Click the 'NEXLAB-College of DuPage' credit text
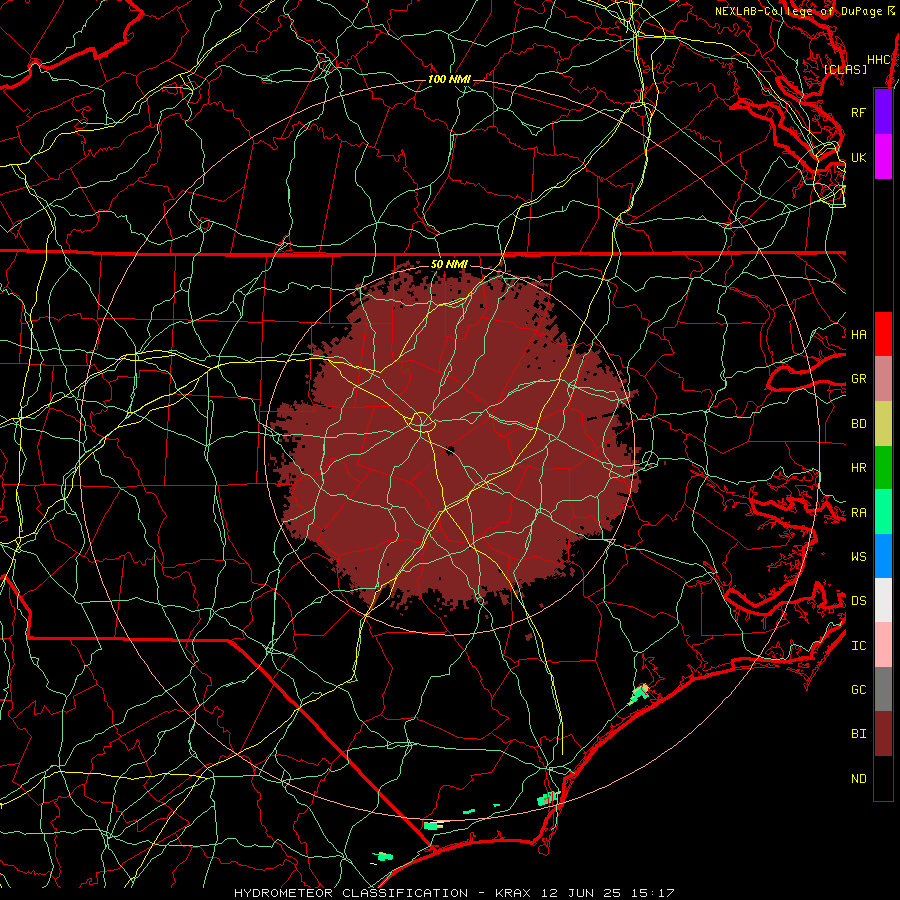Image resolution: width=900 pixels, height=900 pixels. 798,11
